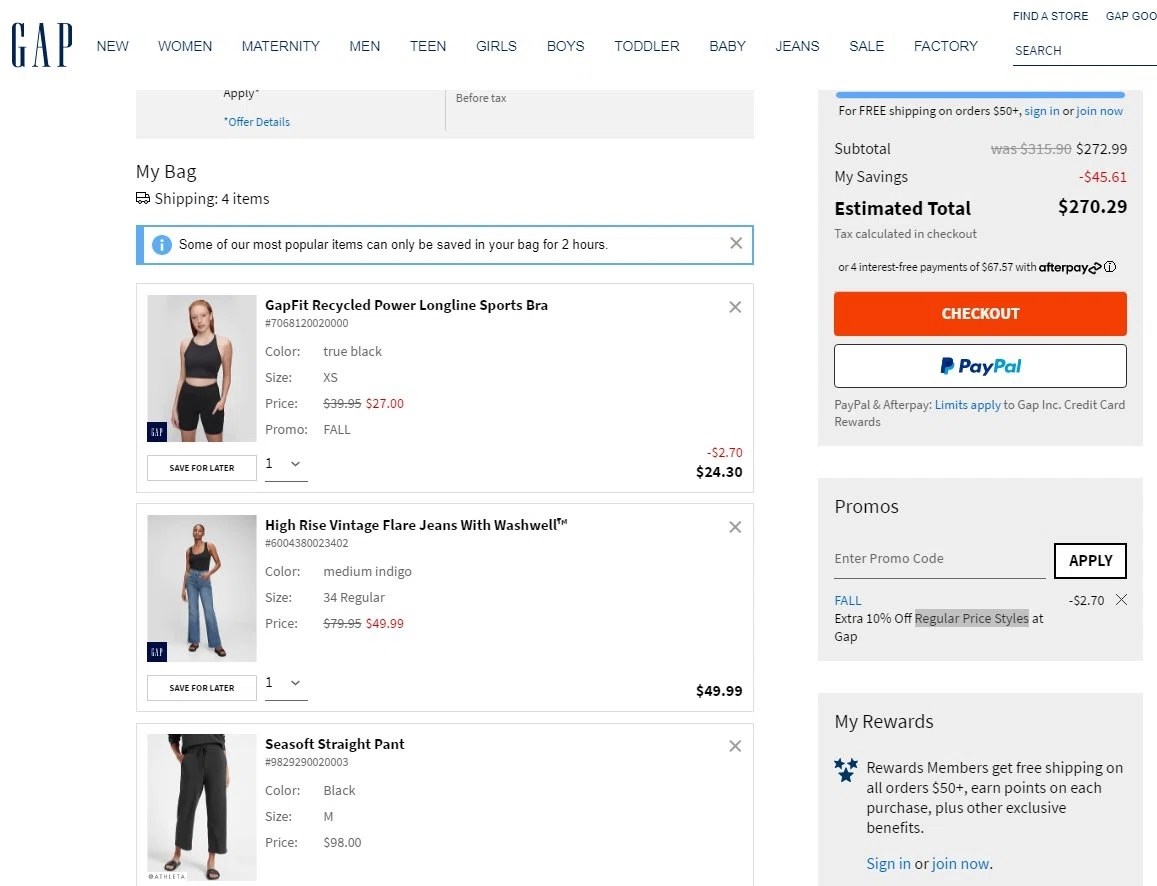Open High Rise Flare Jeans product image
1157x886 pixels.
tap(201, 588)
